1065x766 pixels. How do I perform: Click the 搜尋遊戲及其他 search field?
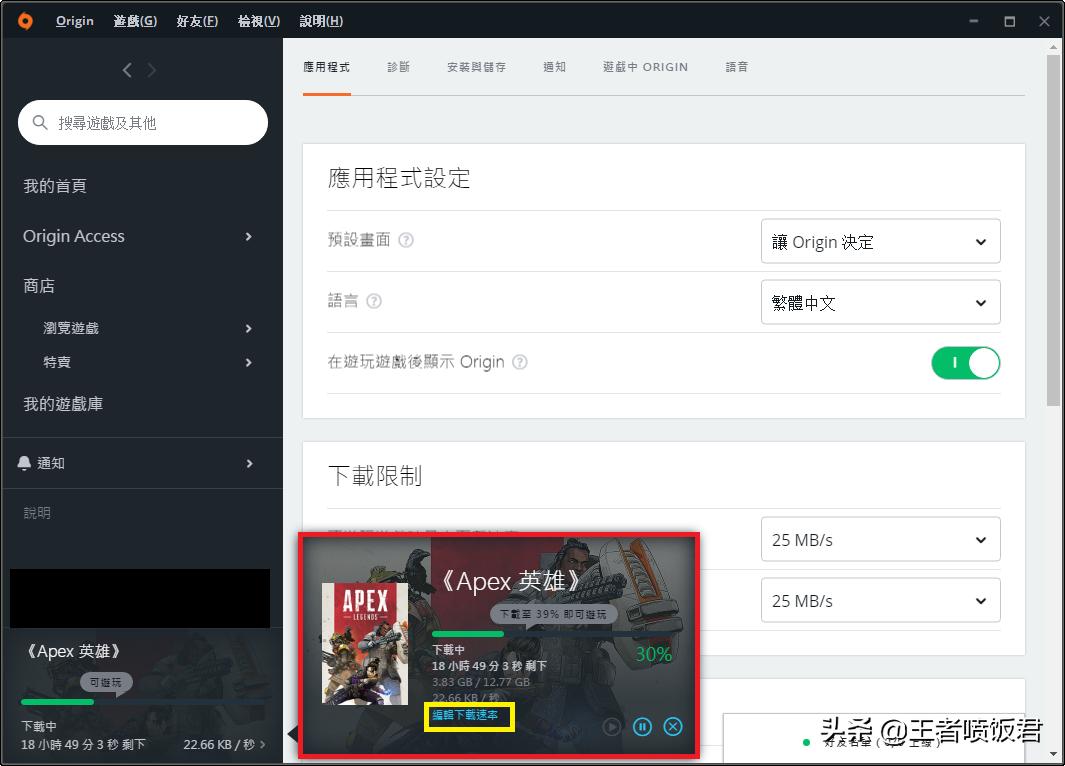click(143, 122)
